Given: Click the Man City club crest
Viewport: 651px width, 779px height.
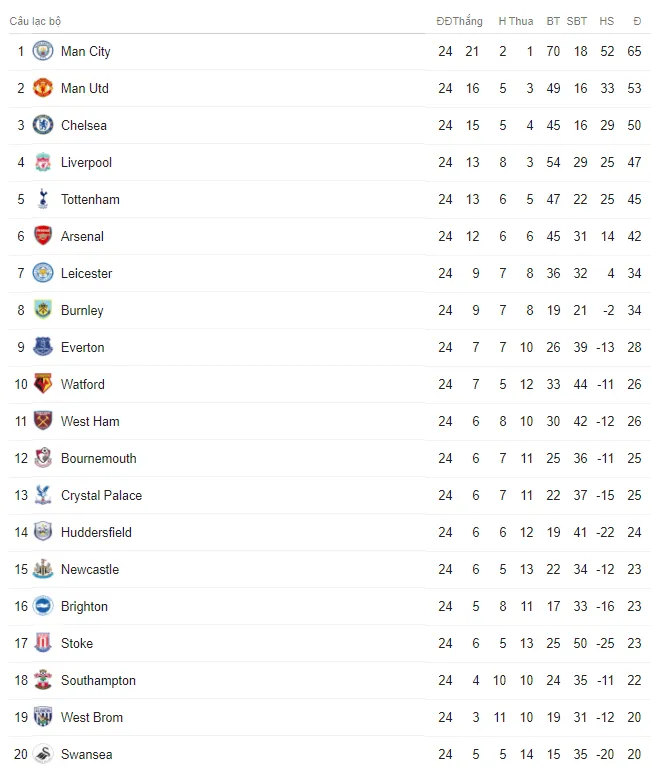Looking at the screenshot, I should pyautogui.click(x=43, y=51).
